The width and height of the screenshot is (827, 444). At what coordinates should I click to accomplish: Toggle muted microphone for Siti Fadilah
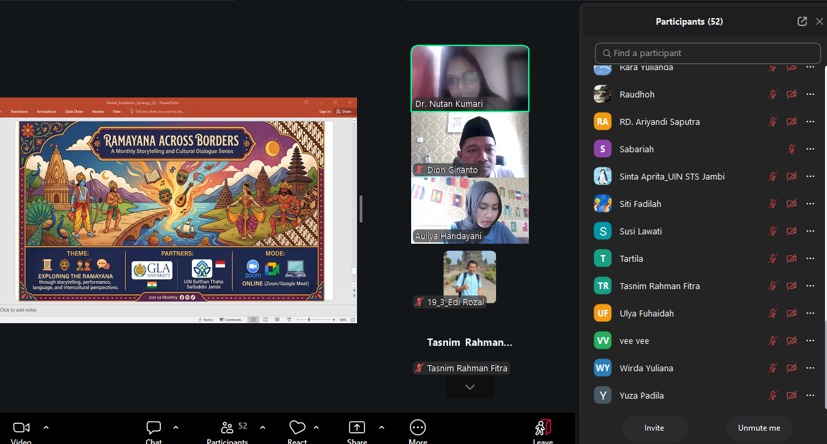(772, 204)
